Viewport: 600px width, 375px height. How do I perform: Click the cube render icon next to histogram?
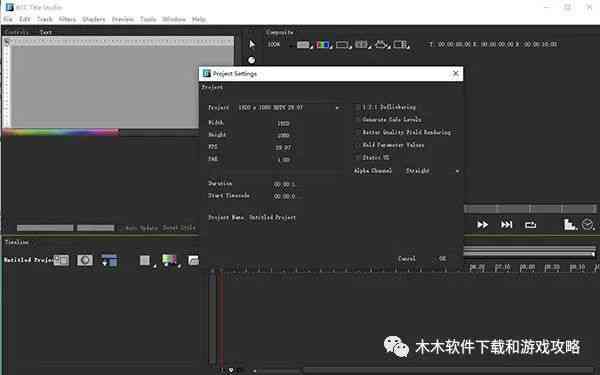coord(588,225)
